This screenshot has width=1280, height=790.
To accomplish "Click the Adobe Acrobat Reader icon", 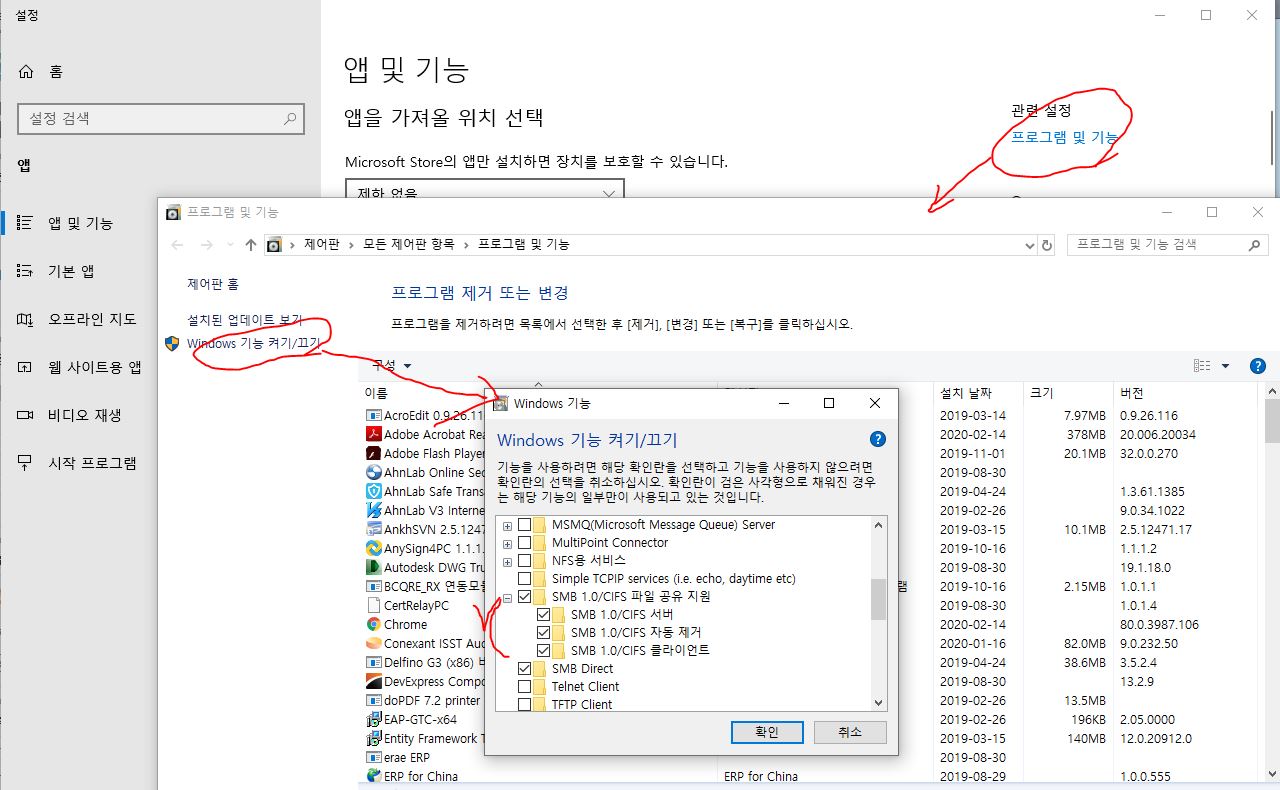I will tap(374, 434).
